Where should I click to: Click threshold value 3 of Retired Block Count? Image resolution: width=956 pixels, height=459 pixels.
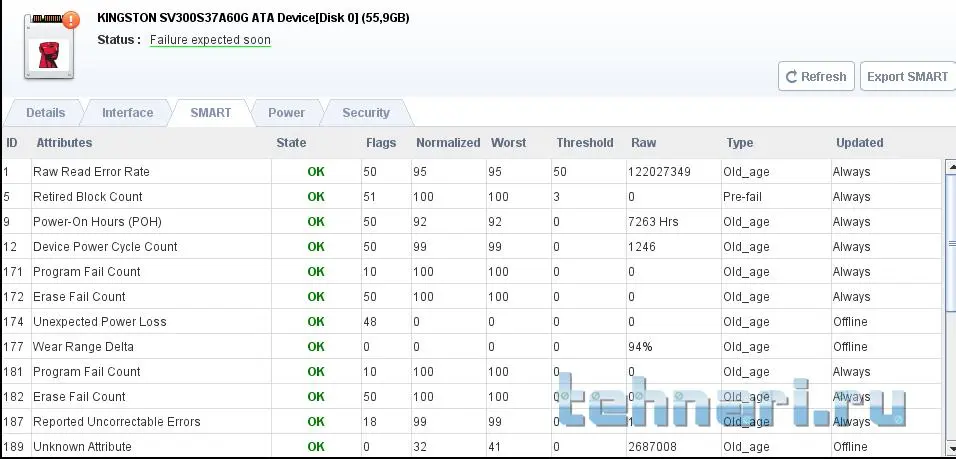click(x=556, y=197)
